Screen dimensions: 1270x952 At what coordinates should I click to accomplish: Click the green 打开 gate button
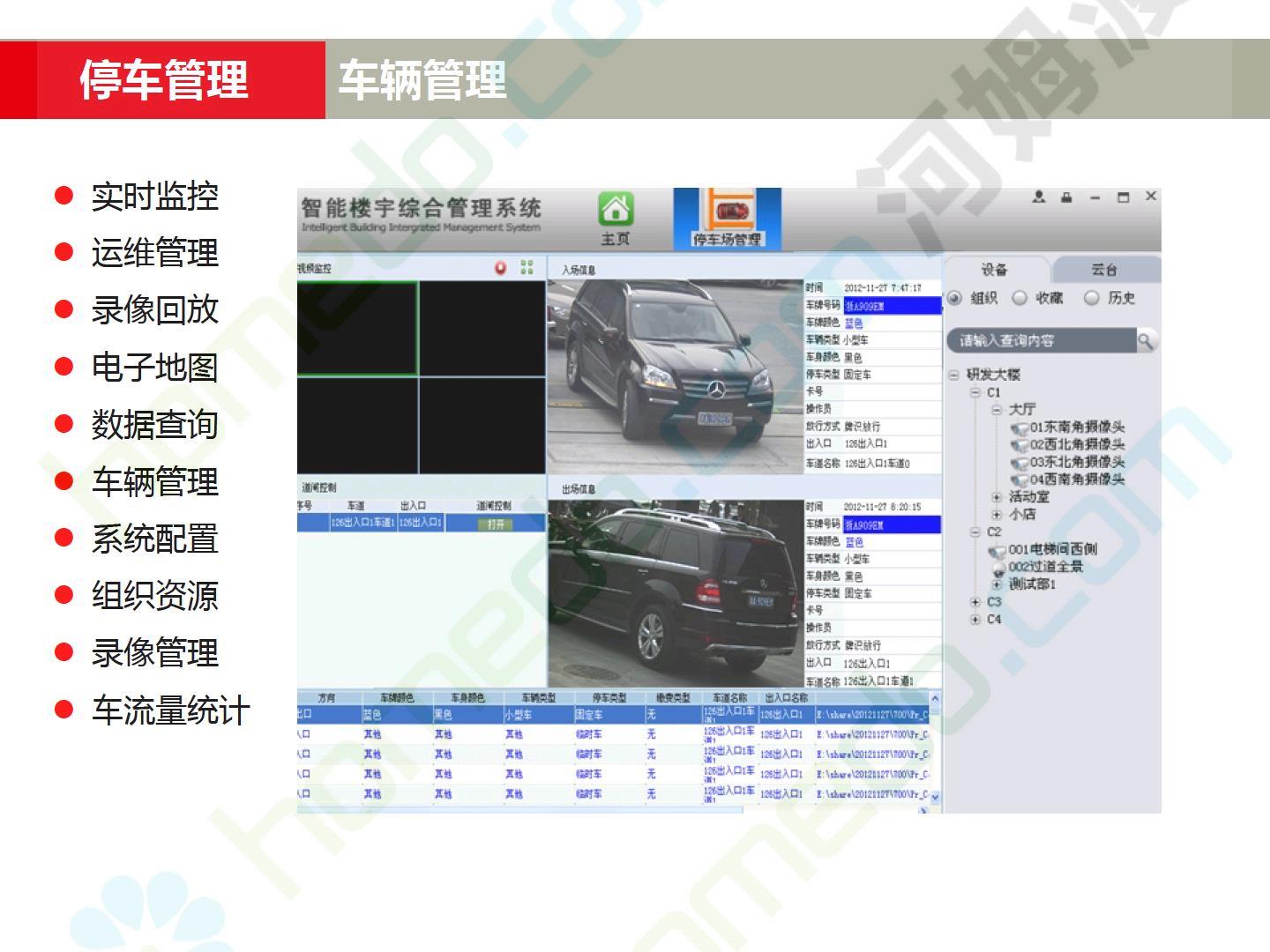pyautogui.click(x=496, y=524)
